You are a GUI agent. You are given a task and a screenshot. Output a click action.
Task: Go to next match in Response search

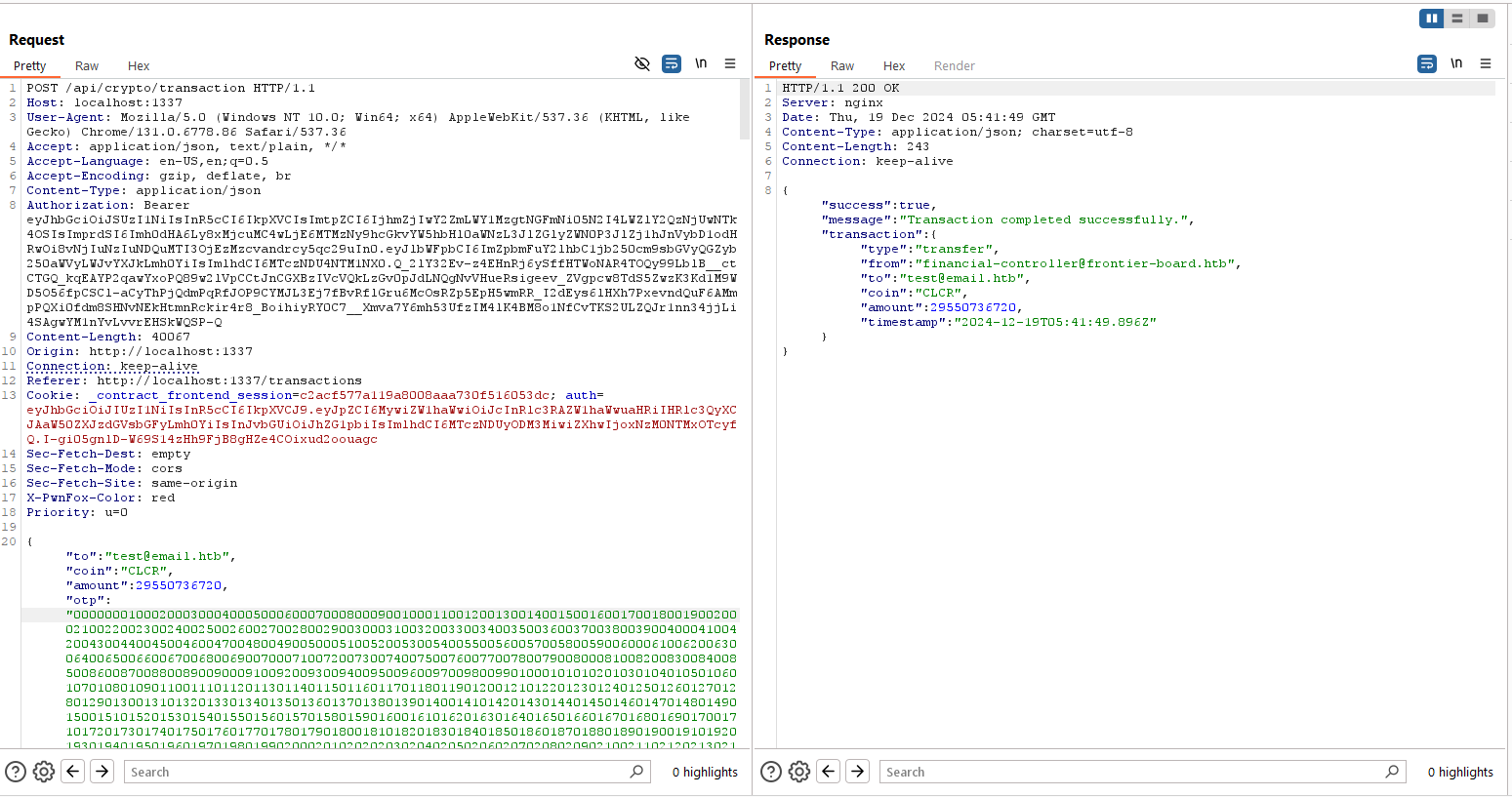coord(858,771)
